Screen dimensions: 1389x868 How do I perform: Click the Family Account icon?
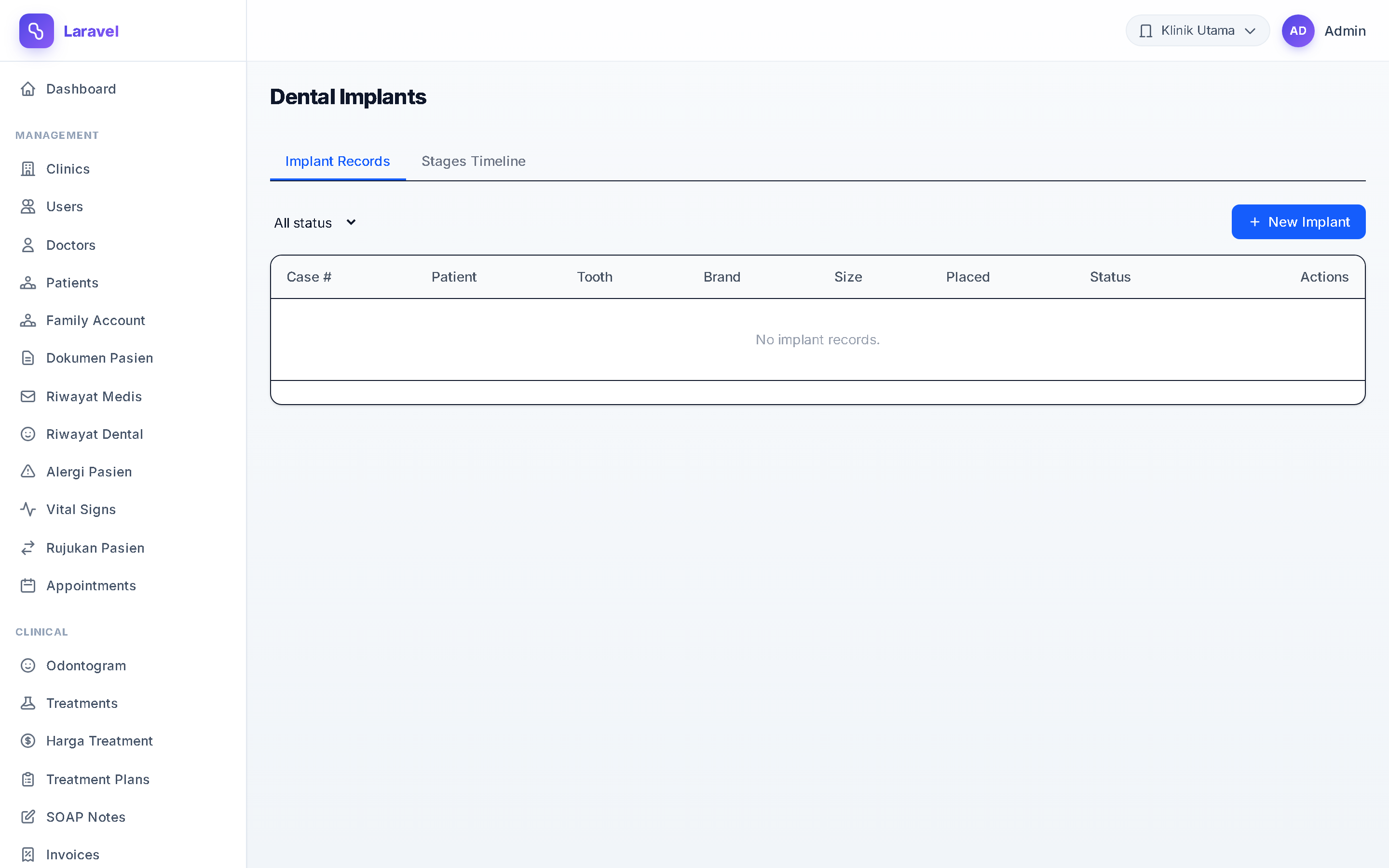(27, 320)
